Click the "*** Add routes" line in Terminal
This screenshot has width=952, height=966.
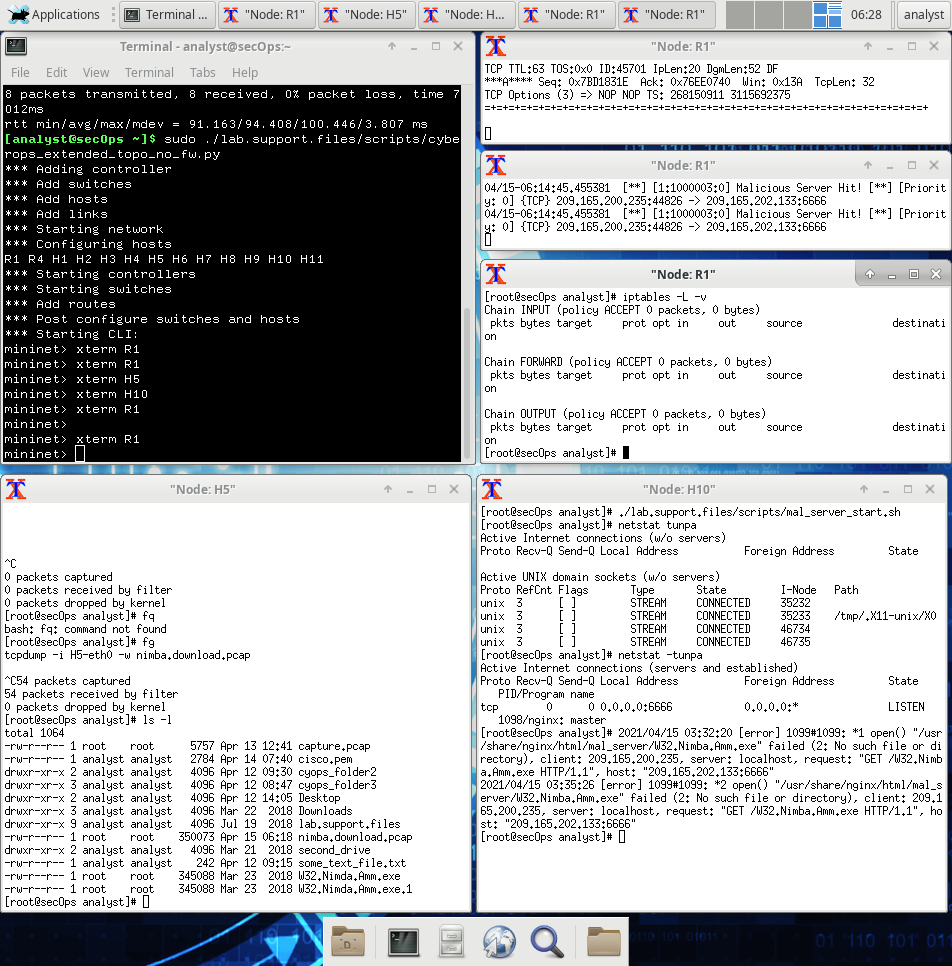[60, 304]
